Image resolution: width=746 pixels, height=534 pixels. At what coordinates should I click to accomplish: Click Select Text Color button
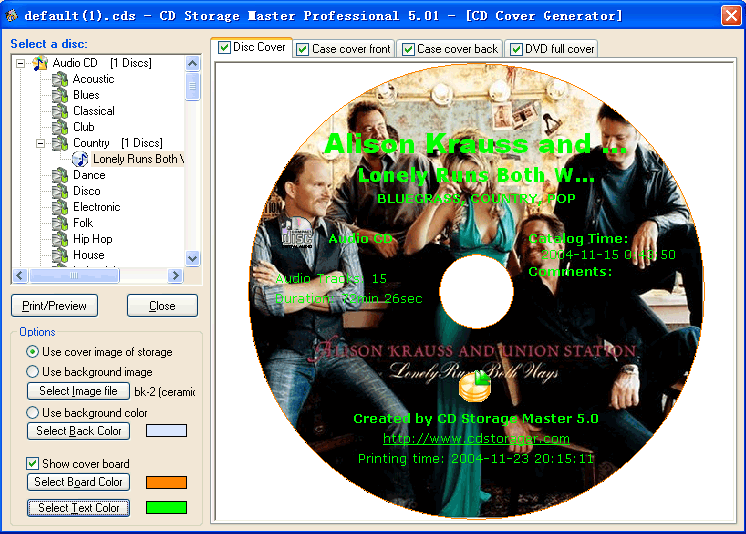click(79, 508)
